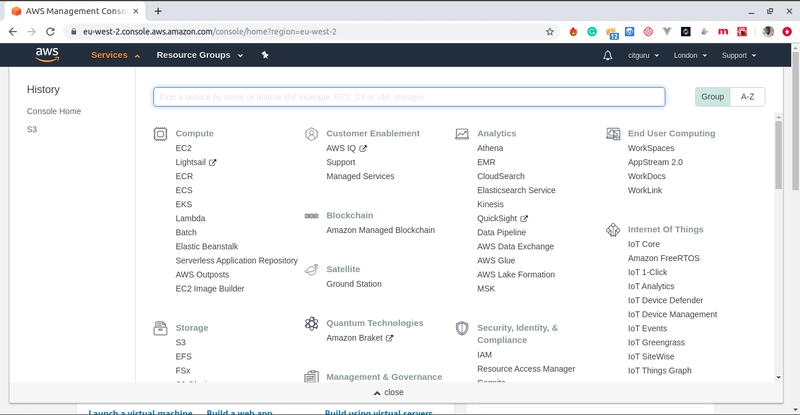Screen dimensions: 800x415
Task: Click the browser profile avatar
Action: coord(768,32)
